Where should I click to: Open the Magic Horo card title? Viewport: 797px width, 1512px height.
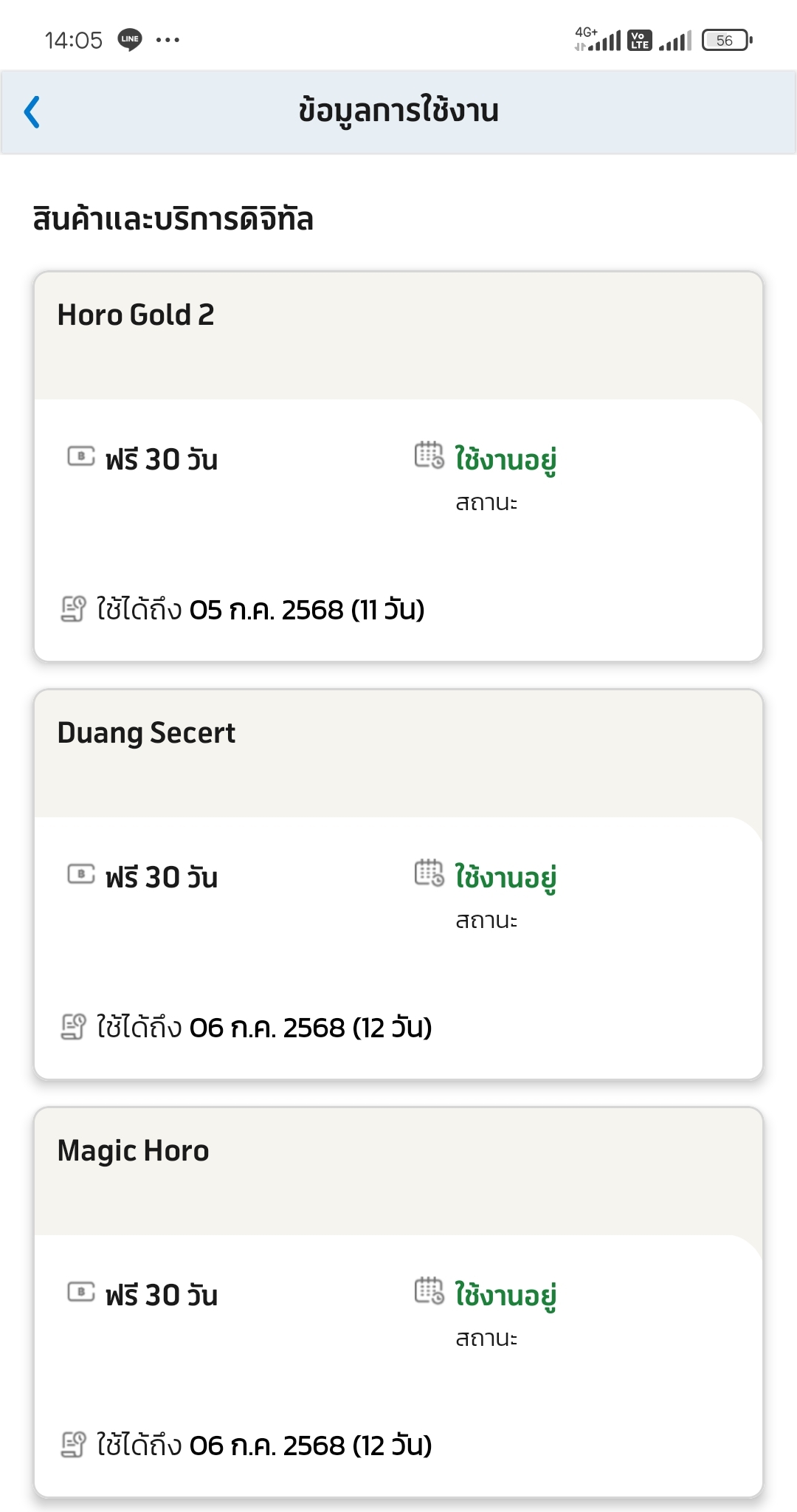pyautogui.click(x=133, y=1152)
